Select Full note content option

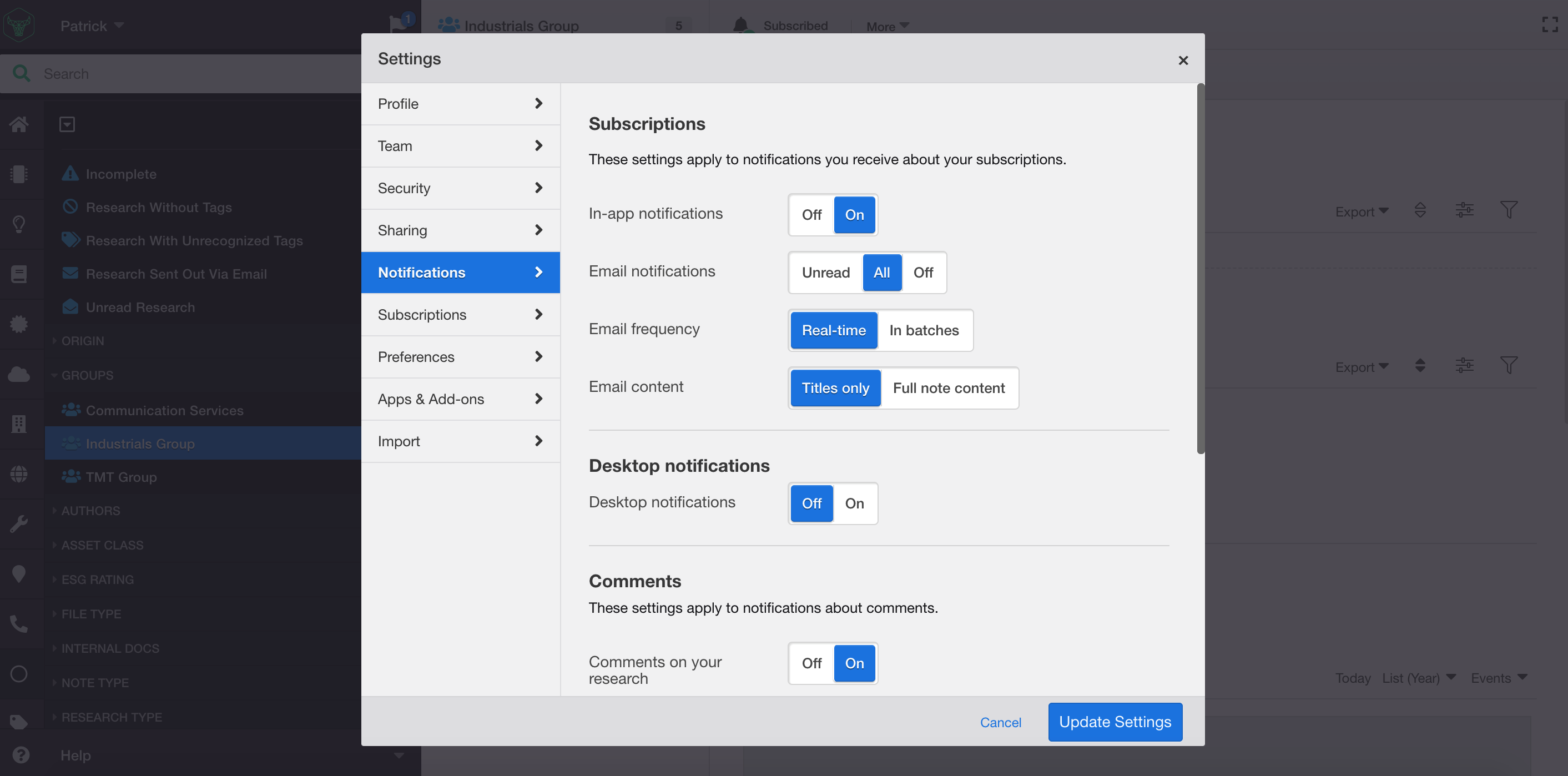point(949,389)
